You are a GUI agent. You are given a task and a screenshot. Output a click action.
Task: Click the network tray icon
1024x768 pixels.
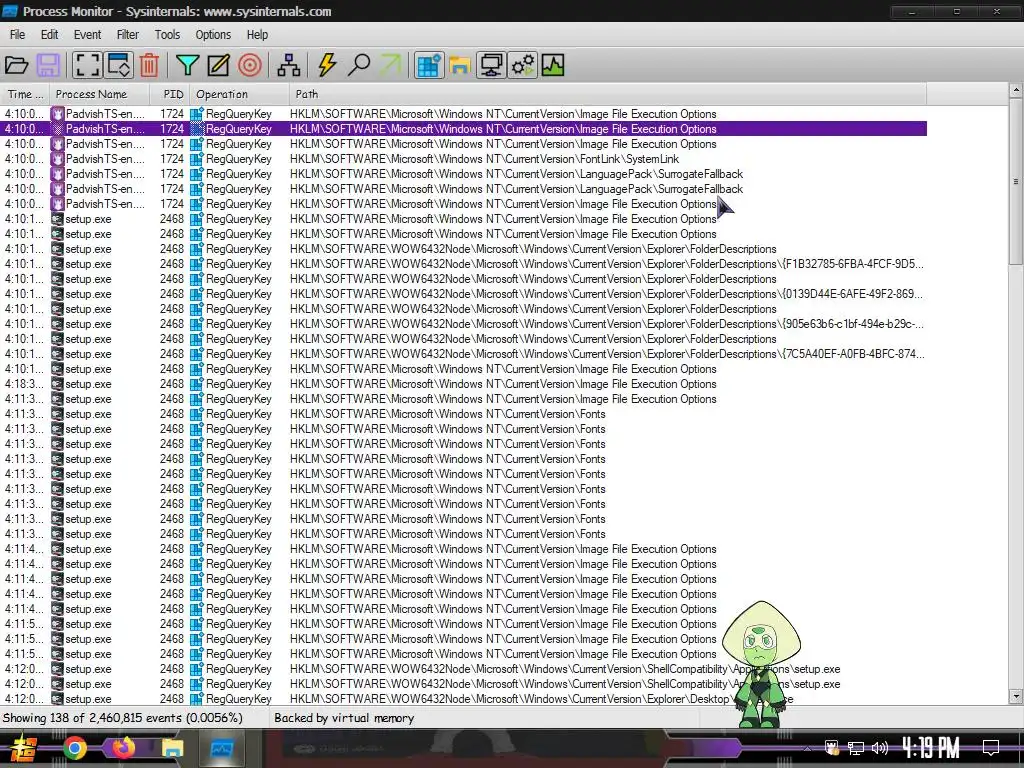coord(856,748)
